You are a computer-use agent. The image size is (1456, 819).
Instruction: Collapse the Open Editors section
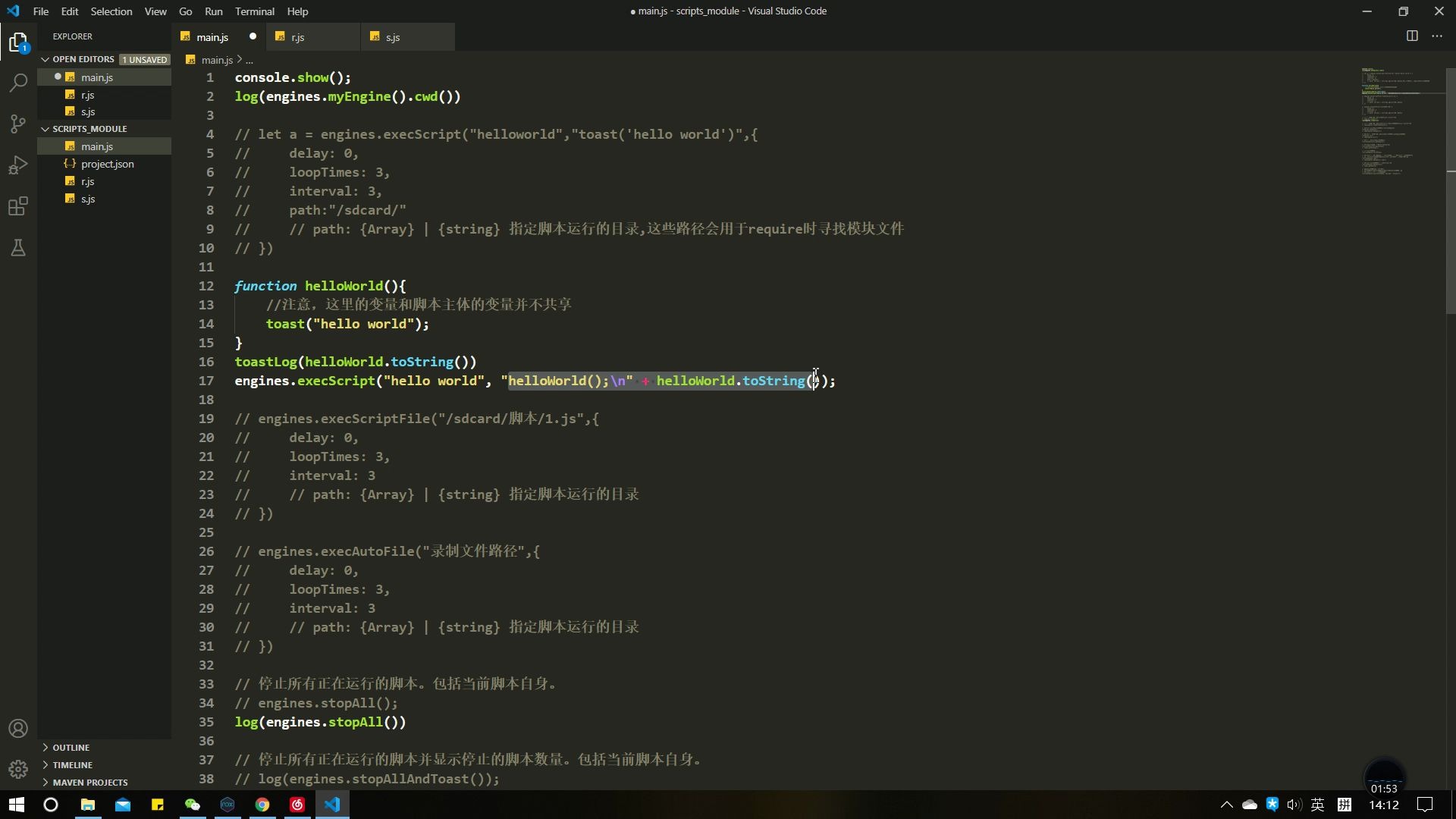83,59
